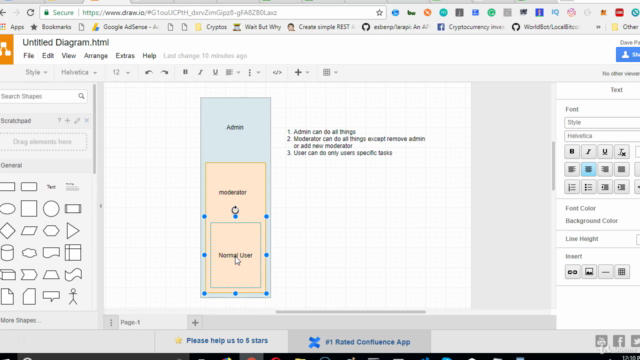Screen dimensions: 640x360
Task: Open the text alignment dropdown in toolbar
Action: tap(233, 72)
